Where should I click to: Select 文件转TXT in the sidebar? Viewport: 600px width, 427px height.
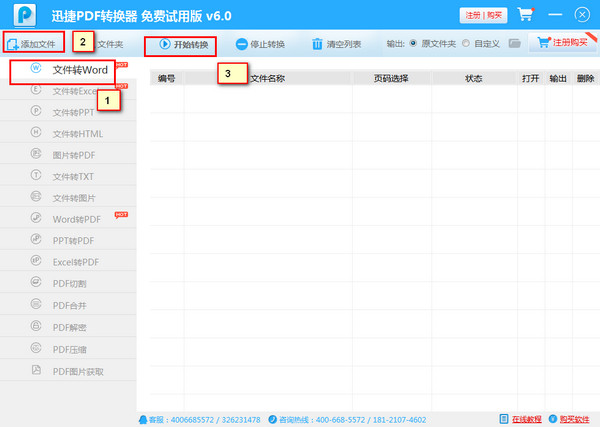(x=68, y=176)
